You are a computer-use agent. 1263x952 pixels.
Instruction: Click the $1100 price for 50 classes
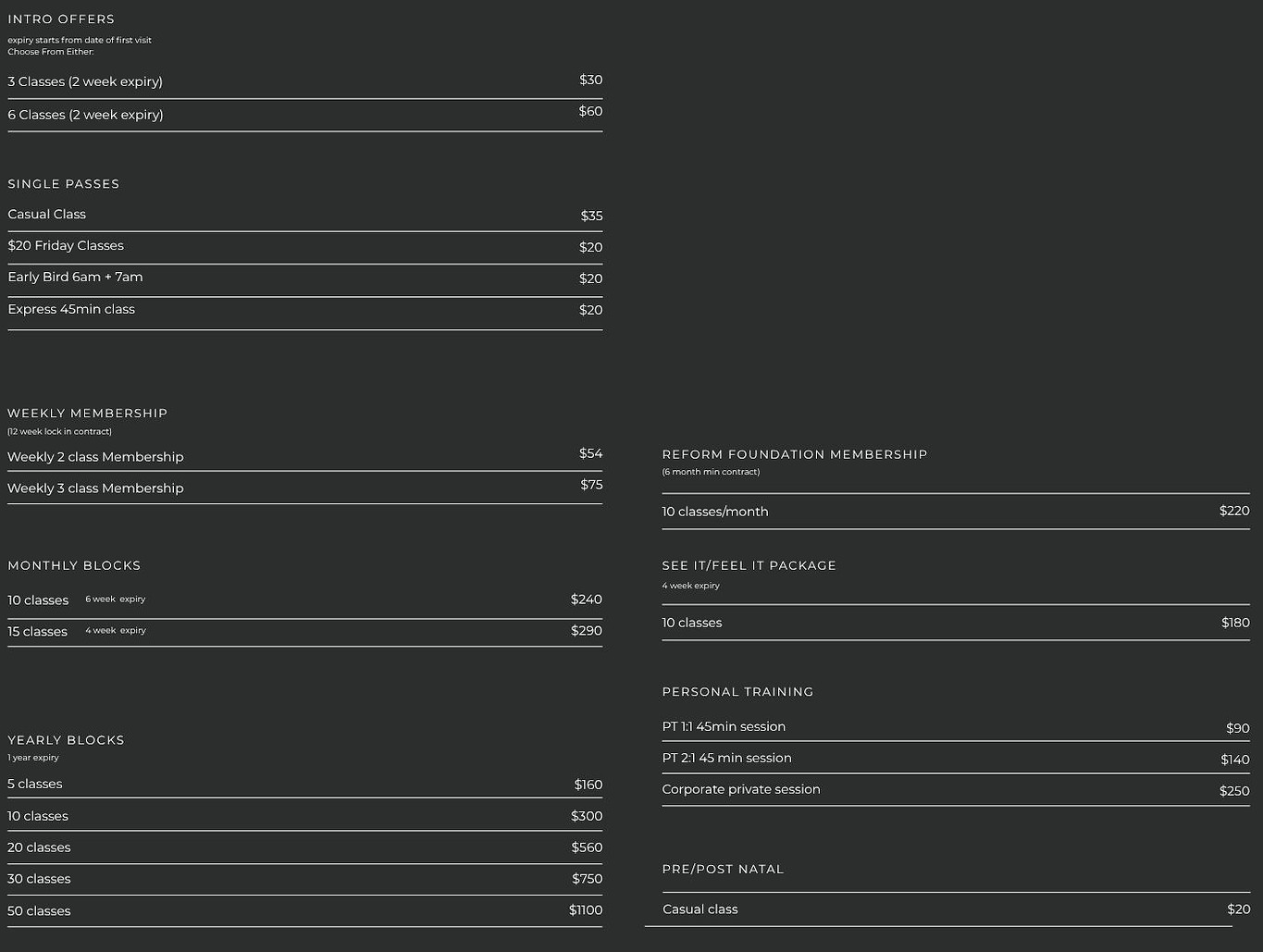click(586, 910)
